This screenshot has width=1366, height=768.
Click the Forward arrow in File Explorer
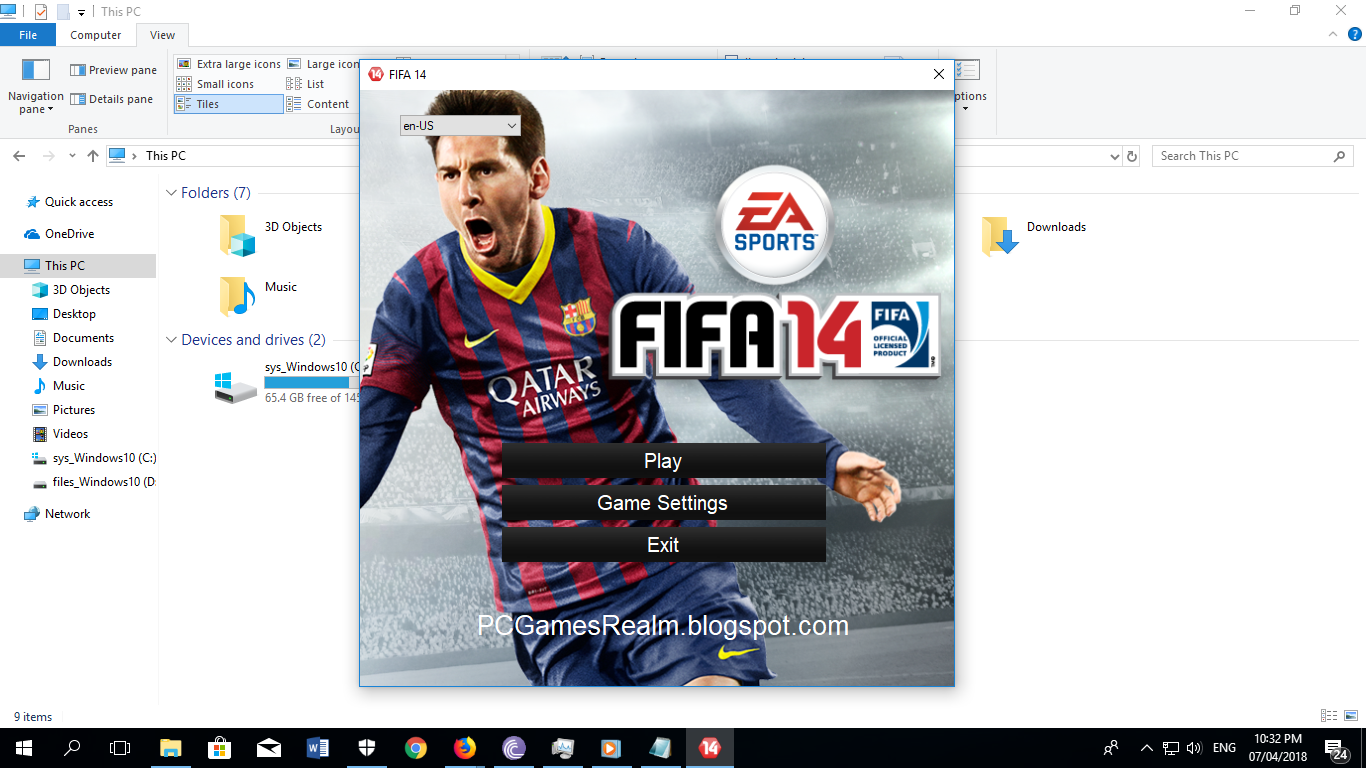(48, 156)
